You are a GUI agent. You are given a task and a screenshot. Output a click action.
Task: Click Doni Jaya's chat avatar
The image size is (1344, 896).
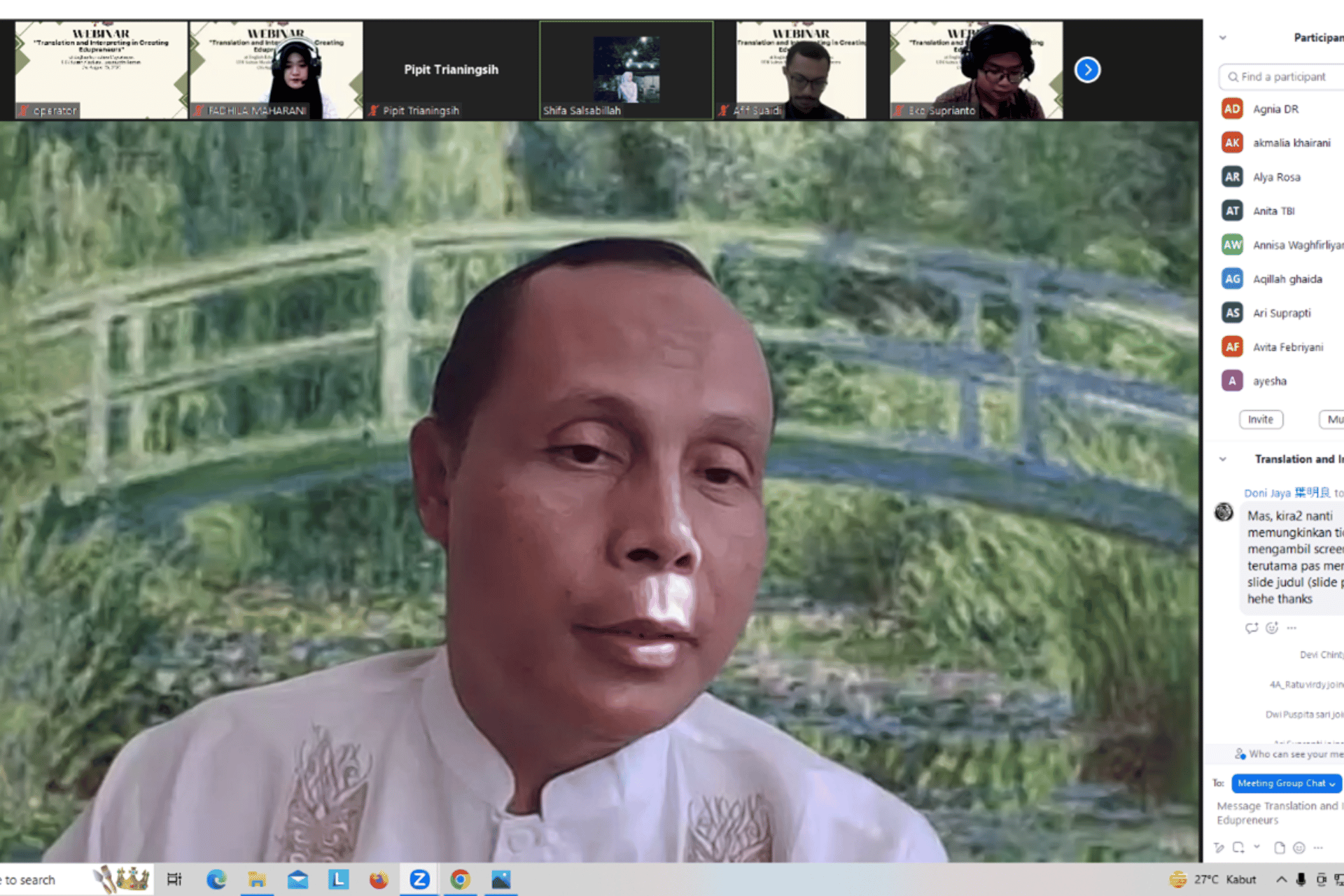click(x=1224, y=512)
